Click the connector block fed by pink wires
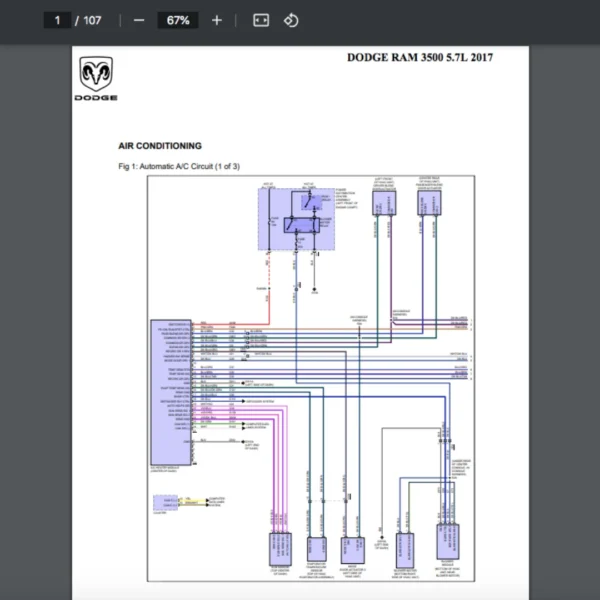The height and width of the screenshot is (600, 600). point(279,549)
